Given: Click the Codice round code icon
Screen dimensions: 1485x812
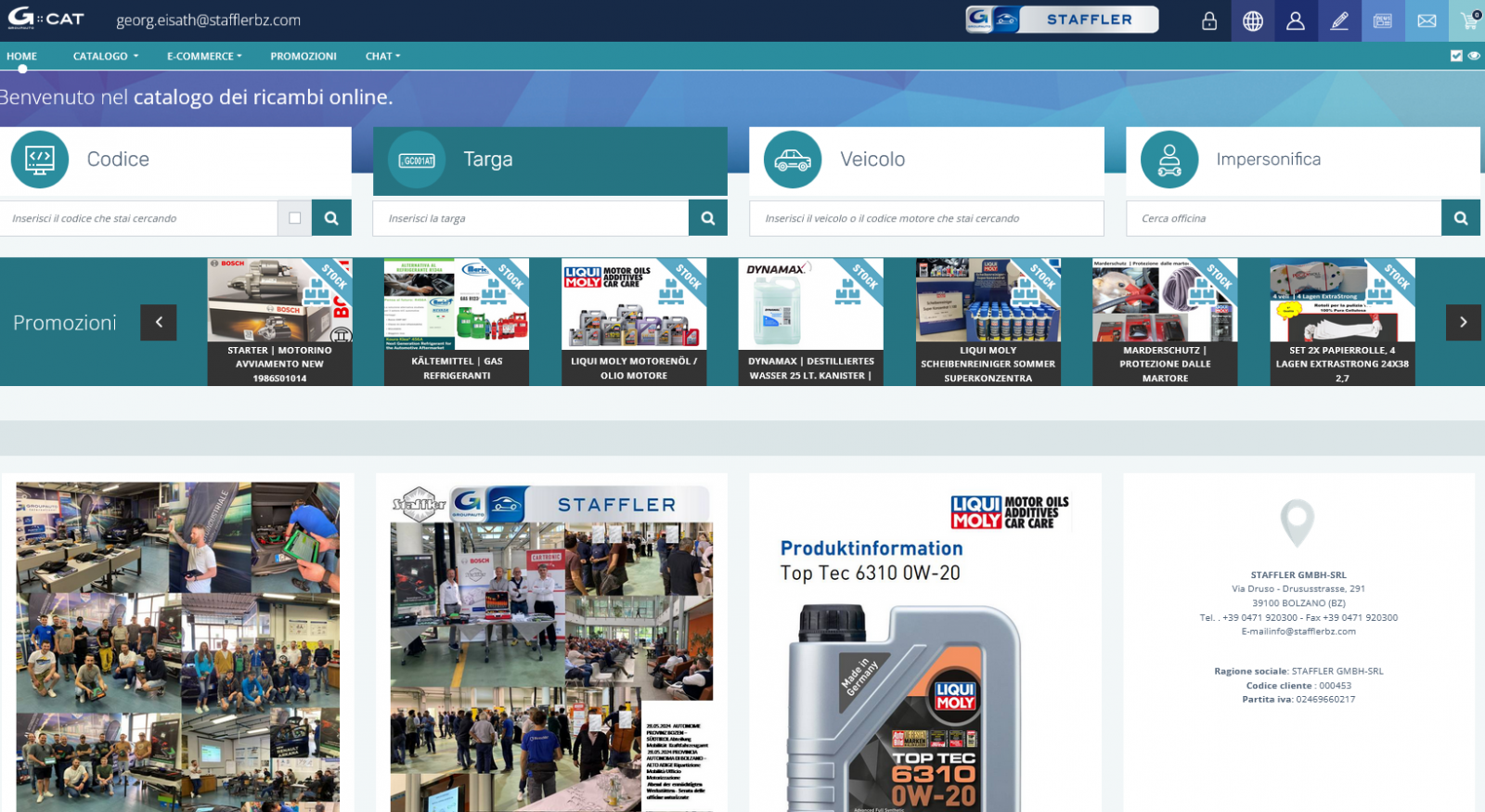Looking at the screenshot, I should coord(40,160).
